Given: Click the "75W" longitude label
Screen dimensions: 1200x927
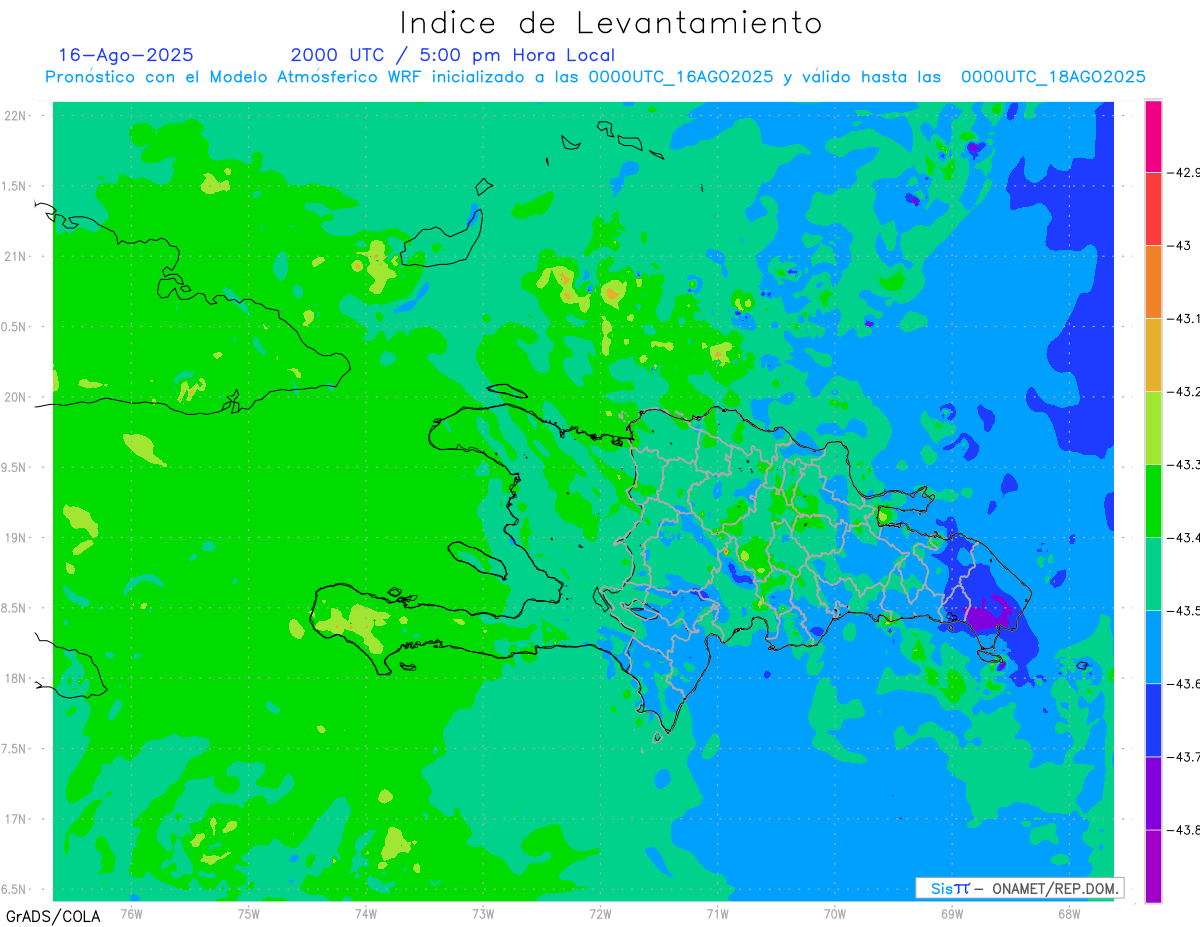Looking at the screenshot, I should 248,913.
